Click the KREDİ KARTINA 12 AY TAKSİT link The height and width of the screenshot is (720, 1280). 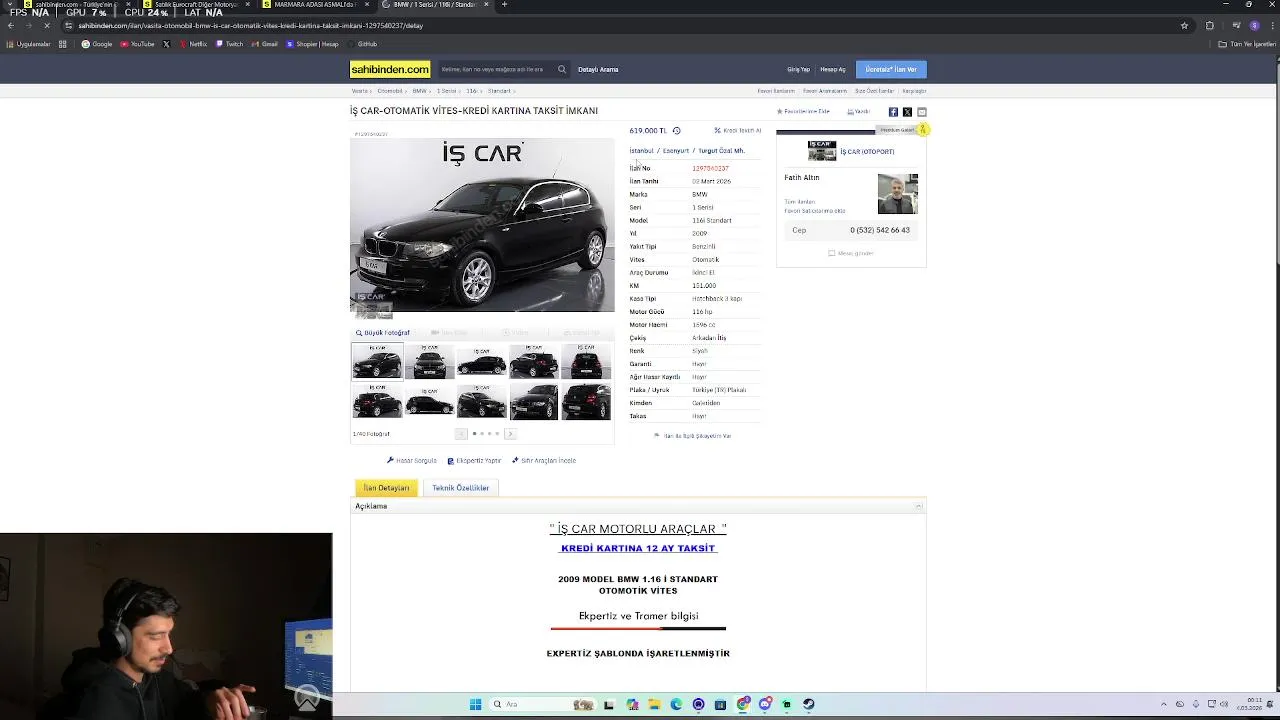click(638, 548)
